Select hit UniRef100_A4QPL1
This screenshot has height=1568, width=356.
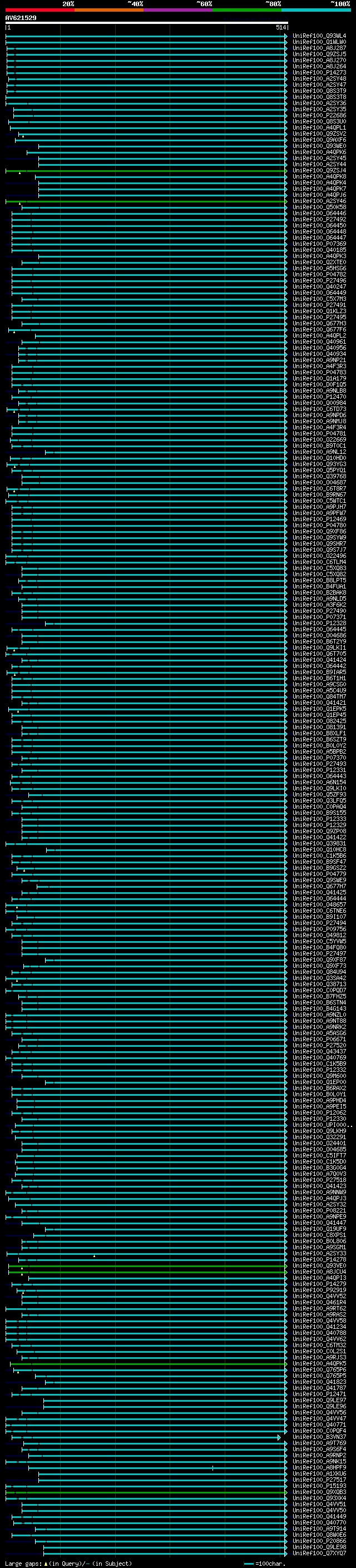coord(319,128)
